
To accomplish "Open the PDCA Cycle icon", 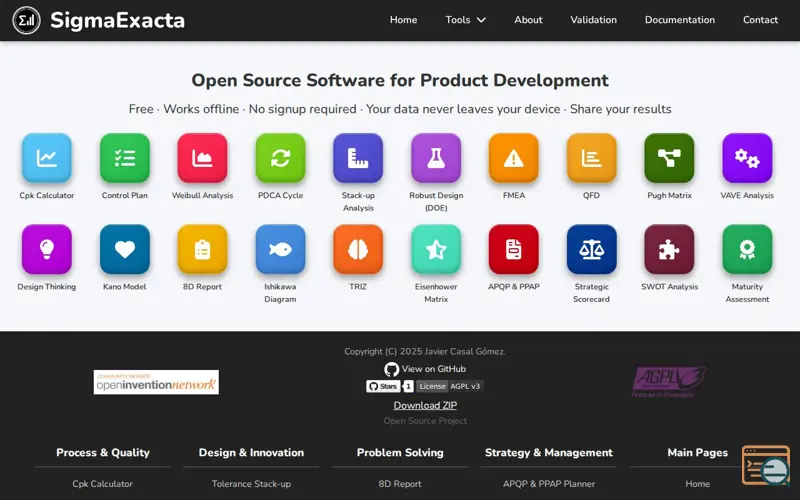I will pyautogui.click(x=280, y=158).
